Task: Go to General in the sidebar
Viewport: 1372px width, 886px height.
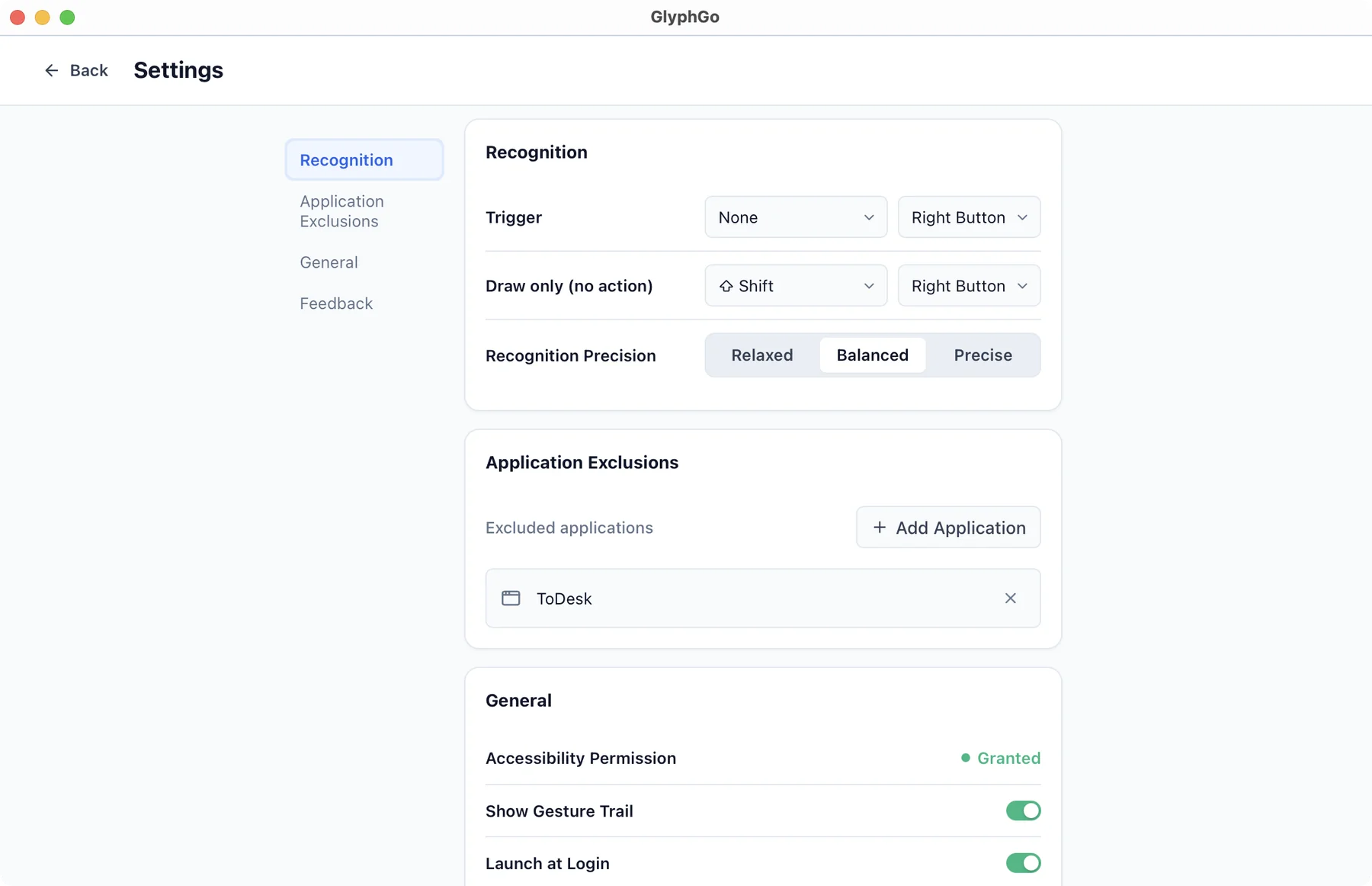Action: tap(364, 262)
